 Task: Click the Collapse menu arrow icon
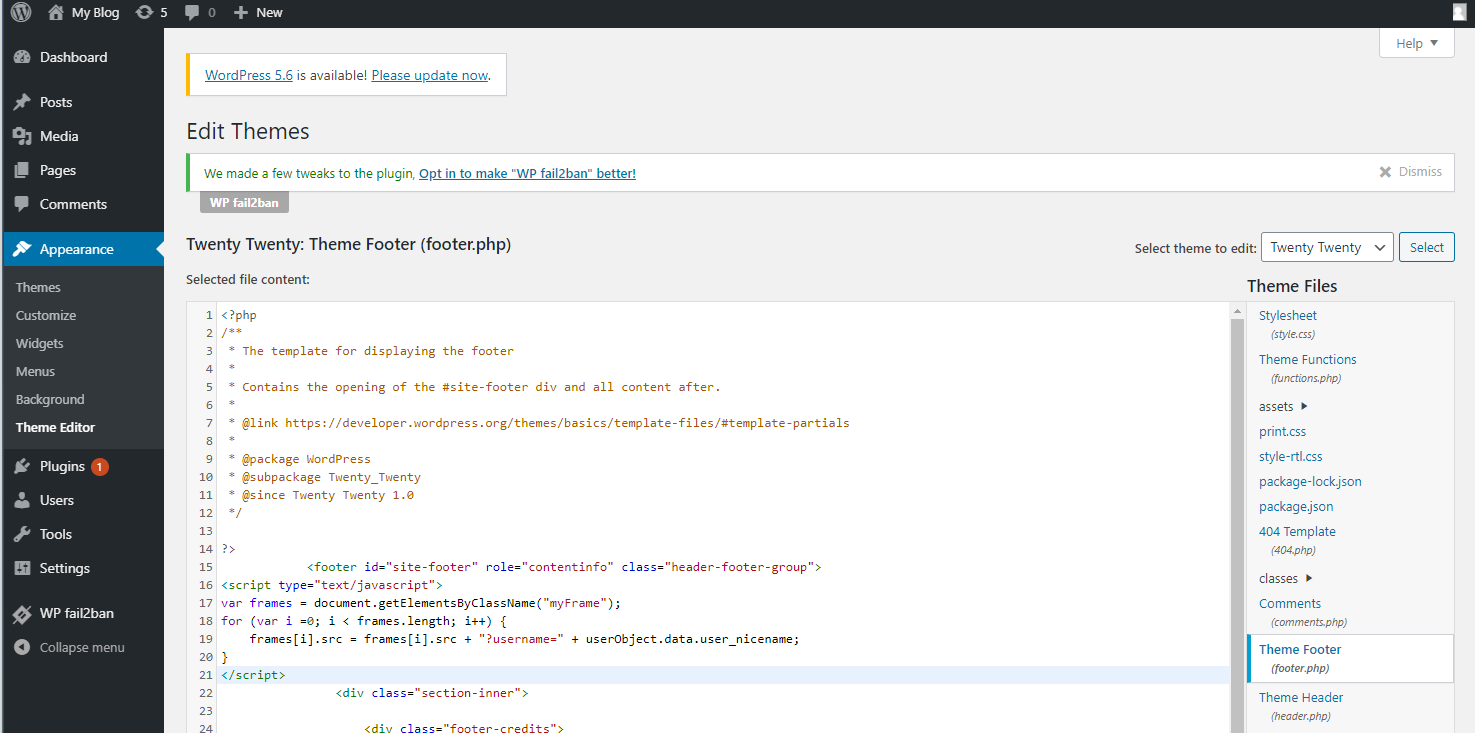tap(22, 647)
